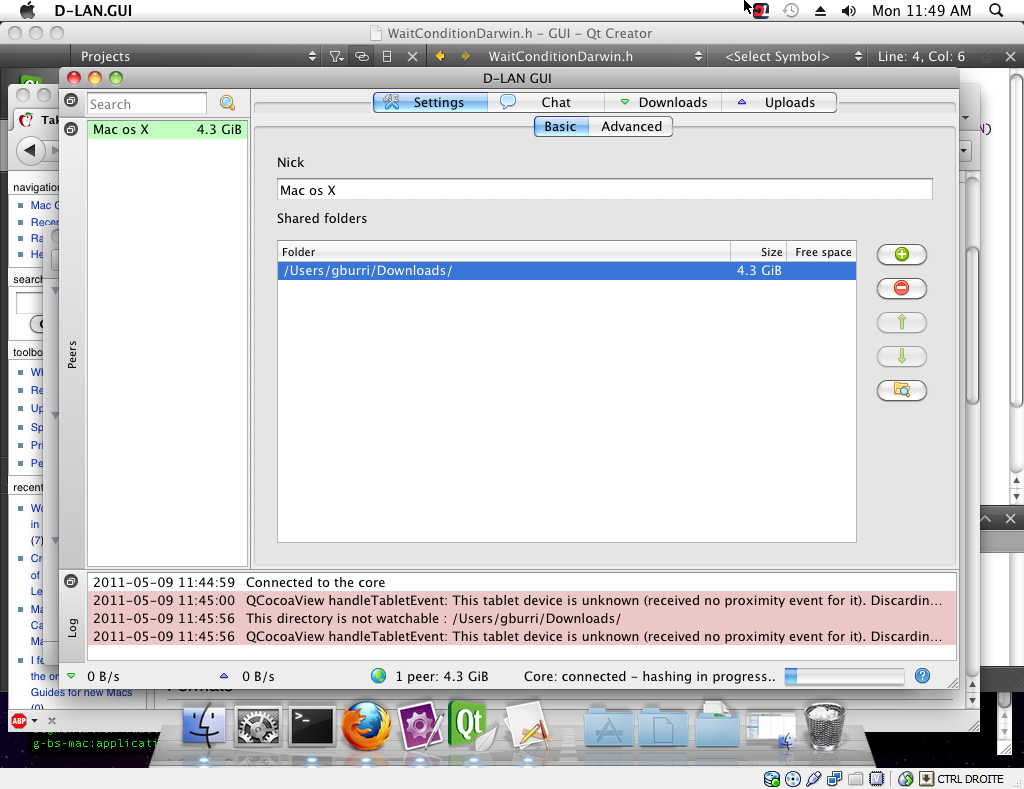Viewport: 1024px width, 789px height.
Task: Click the hashing progress bar
Action: click(x=844, y=676)
